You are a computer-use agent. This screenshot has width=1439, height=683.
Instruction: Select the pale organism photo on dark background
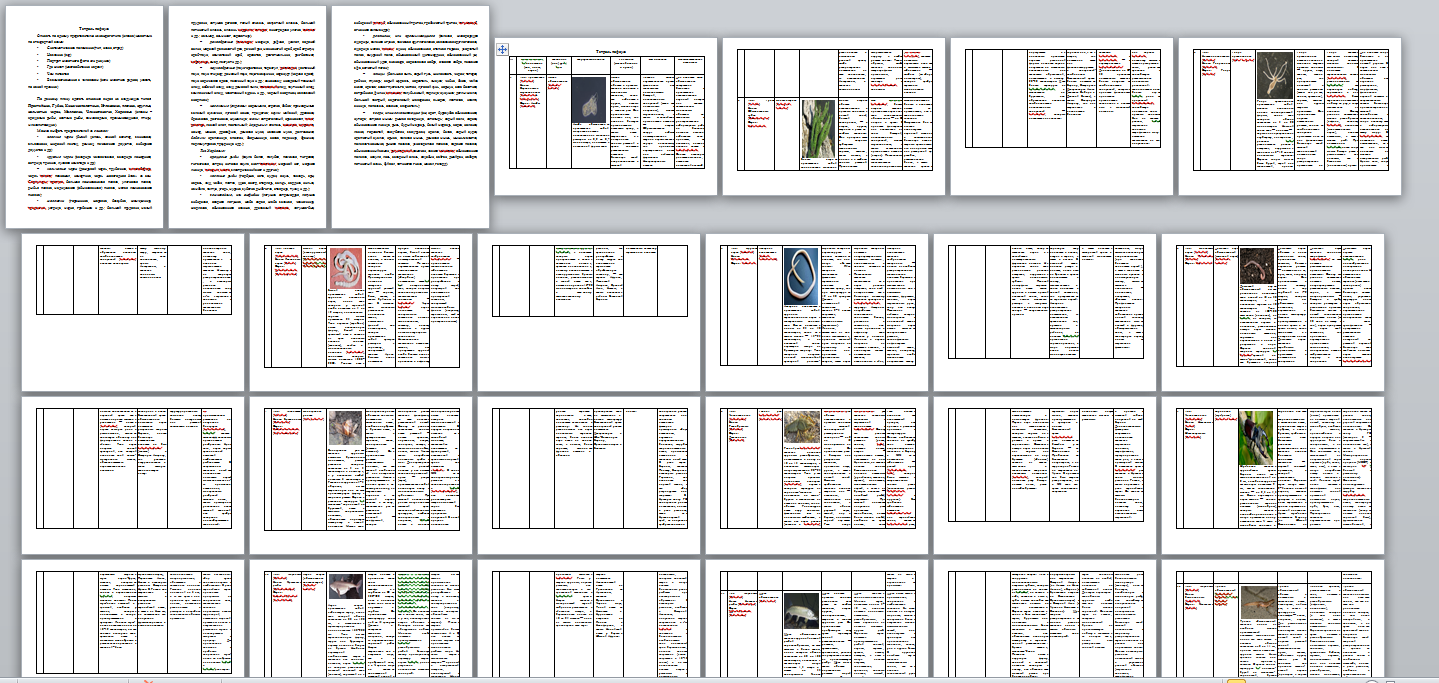point(588,99)
